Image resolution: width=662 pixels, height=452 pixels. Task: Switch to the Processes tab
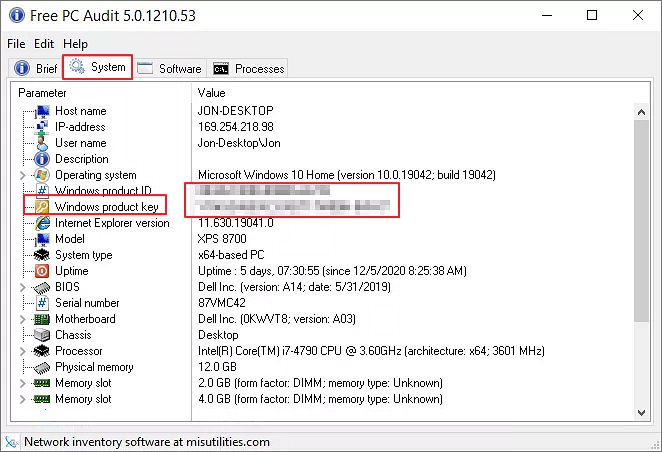point(249,68)
